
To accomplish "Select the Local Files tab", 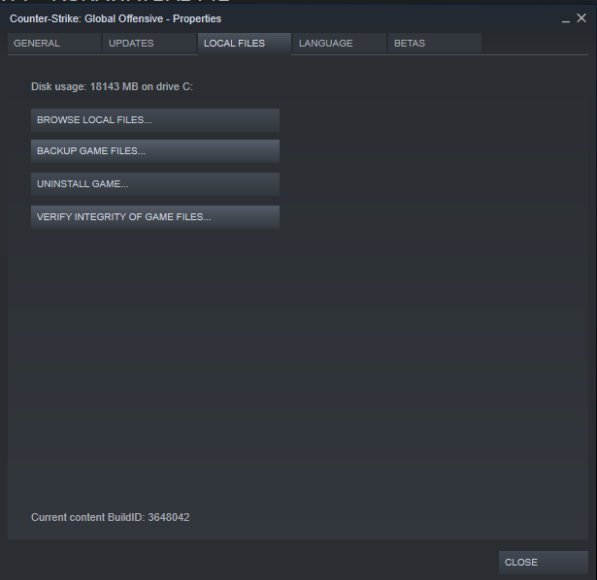I will (x=244, y=43).
